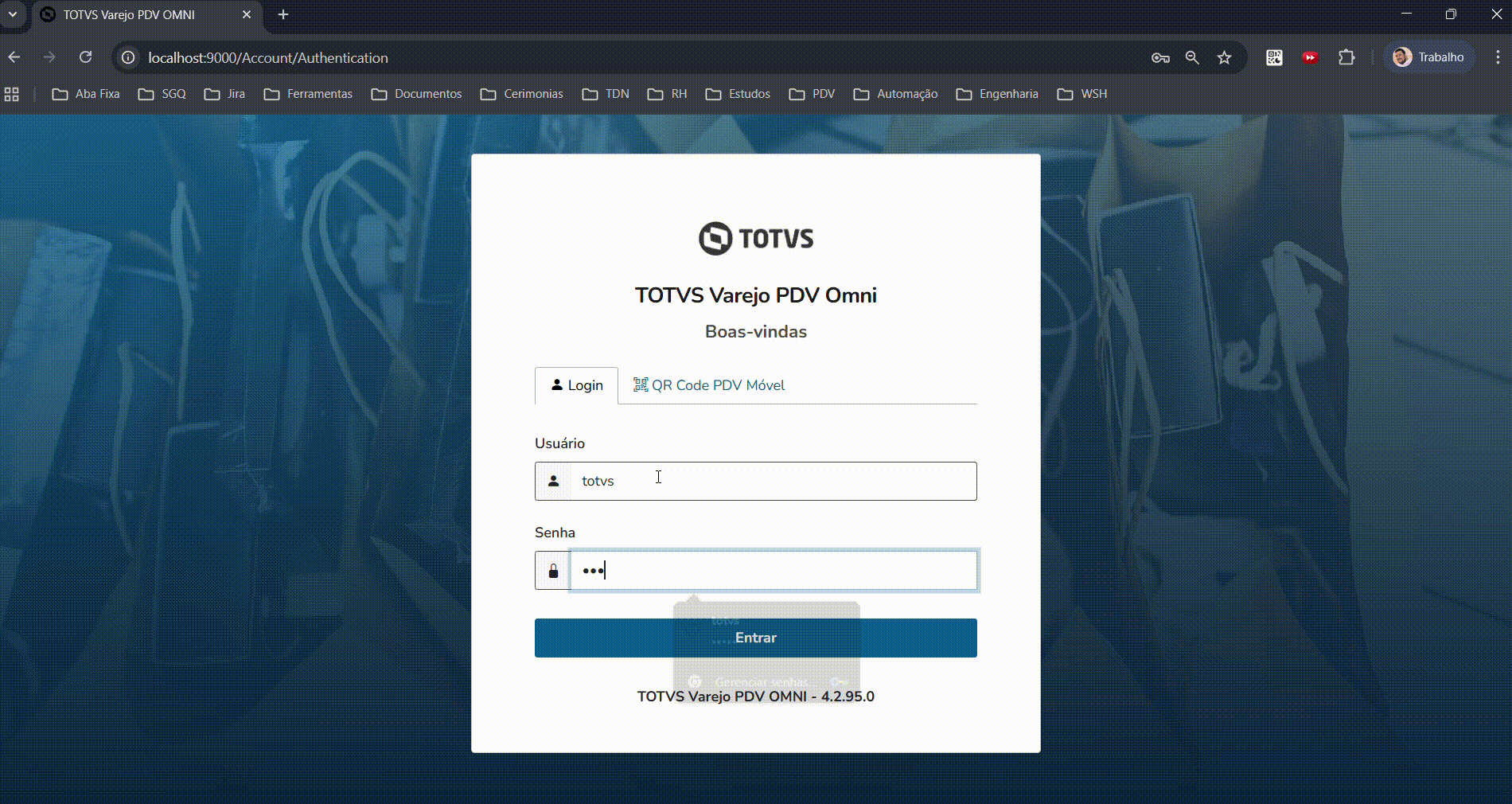Select the TOTVS Varejo PDV OMNI browser tab
Screen dimensions: 1512x804
146,15
